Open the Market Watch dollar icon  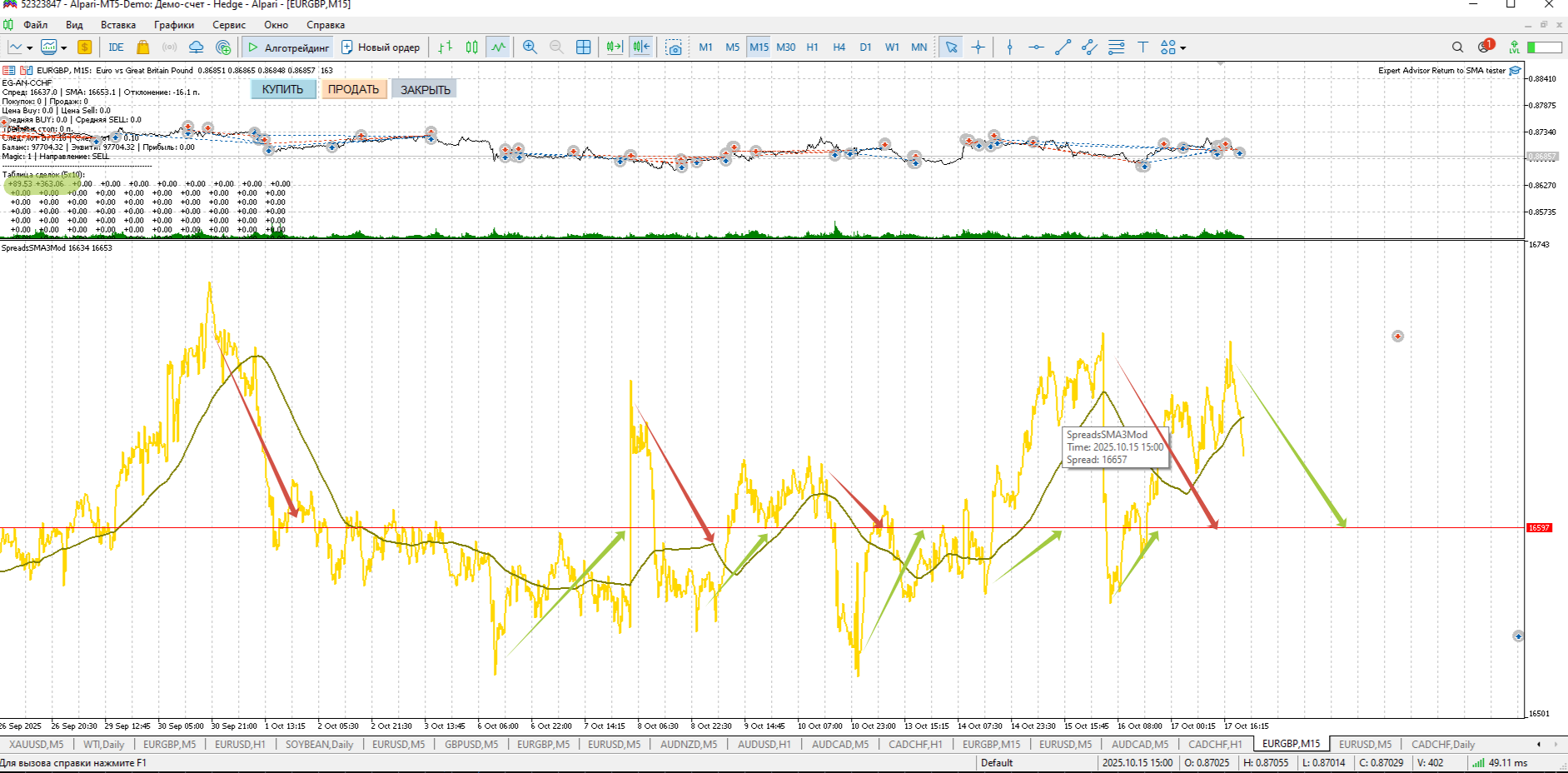click(x=84, y=47)
